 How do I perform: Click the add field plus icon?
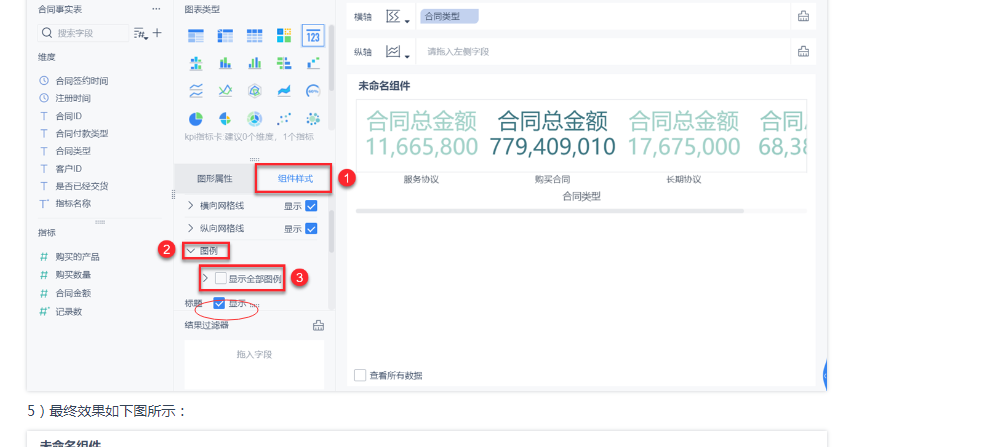(157, 33)
